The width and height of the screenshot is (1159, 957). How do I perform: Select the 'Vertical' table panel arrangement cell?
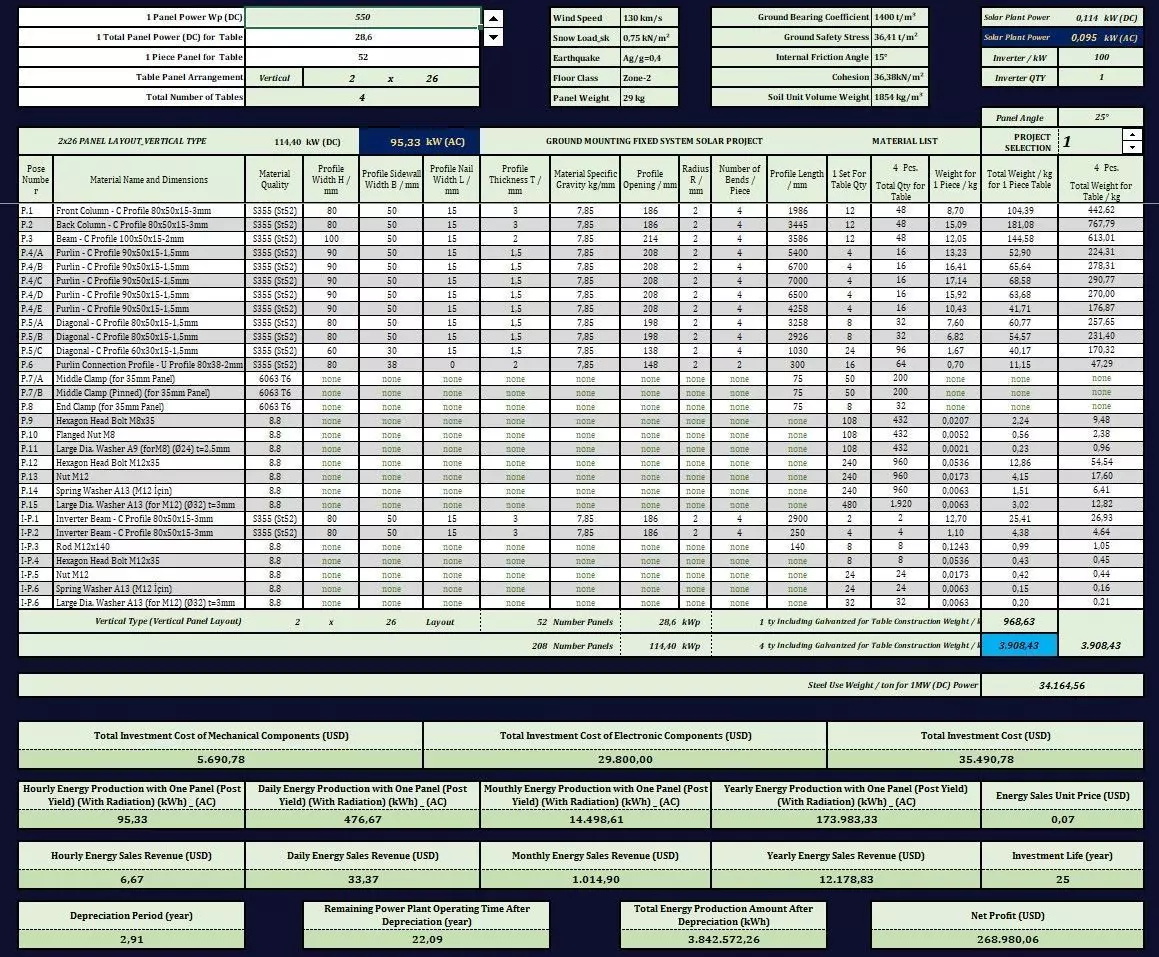pos(274,78)
